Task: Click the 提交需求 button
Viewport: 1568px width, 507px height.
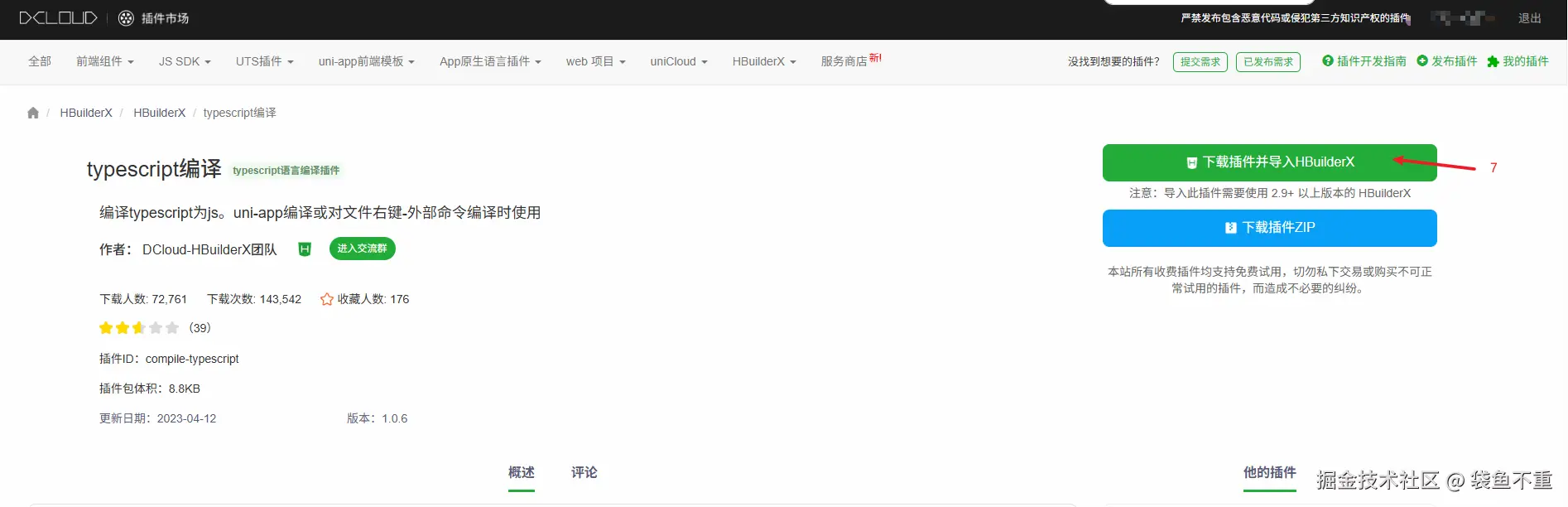Action: [1200, 62]
